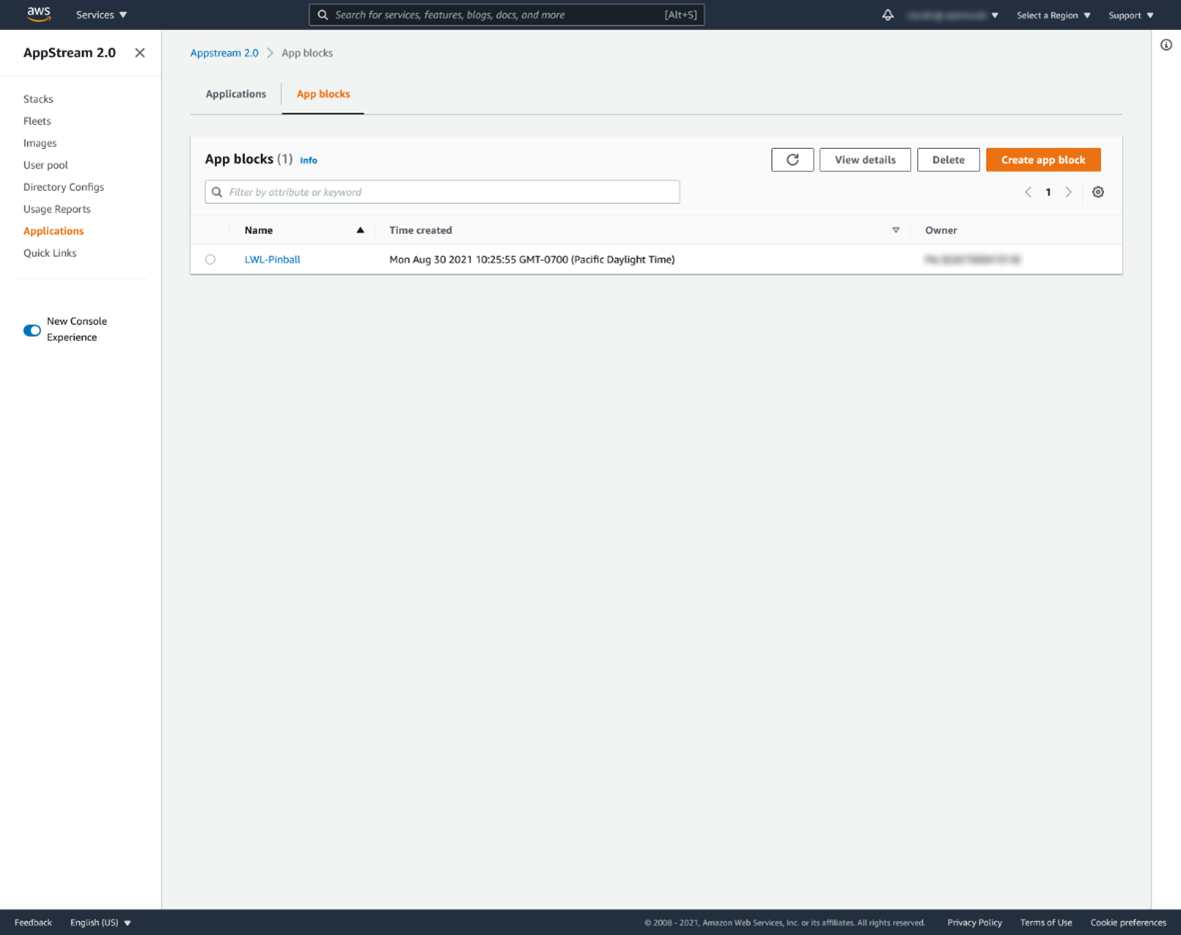Click Create app block
The image size is (1181, 935).
click(1043, 160)
